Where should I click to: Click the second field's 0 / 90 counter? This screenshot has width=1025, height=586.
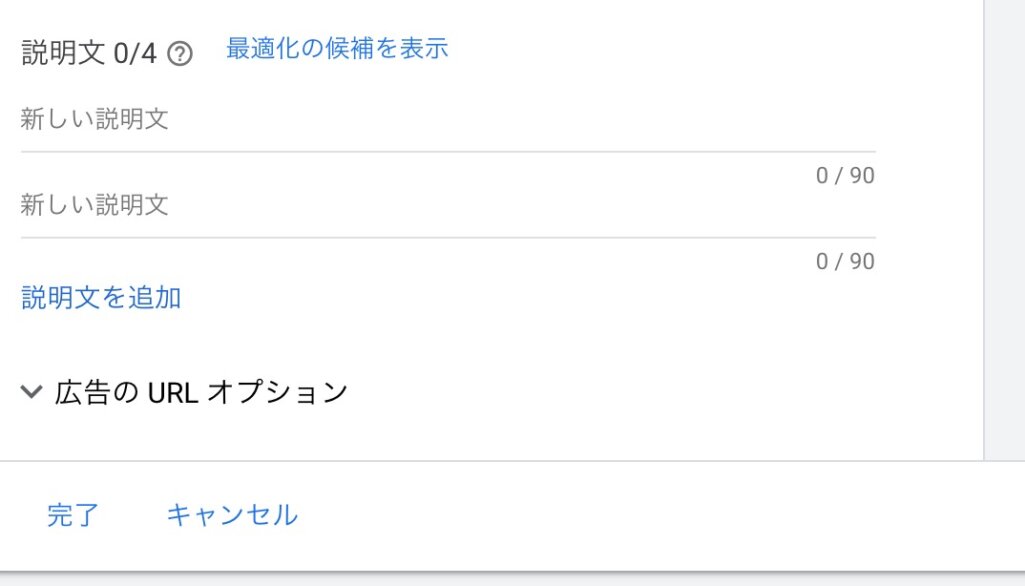pos(845,262)
